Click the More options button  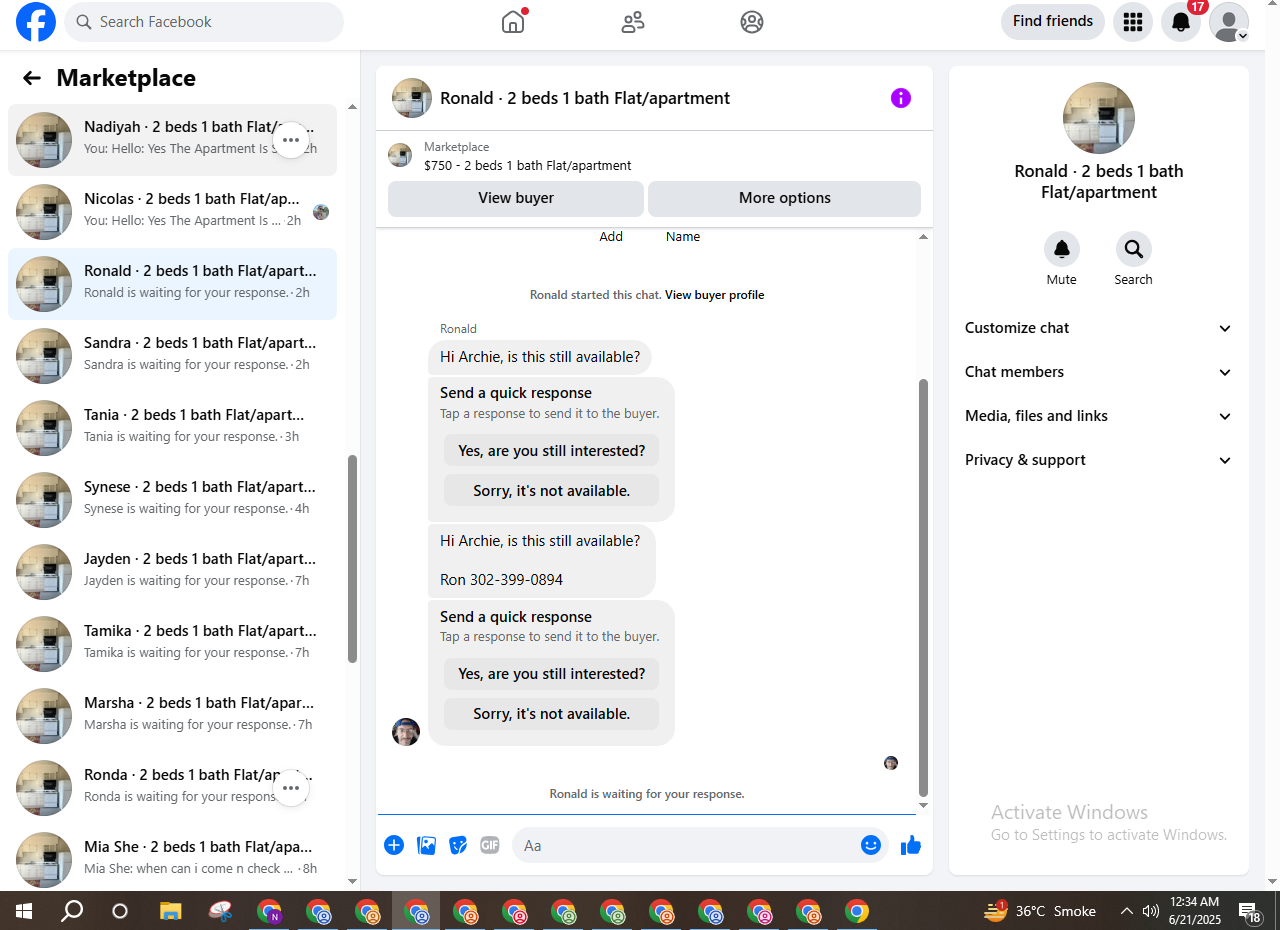point(785,198)
